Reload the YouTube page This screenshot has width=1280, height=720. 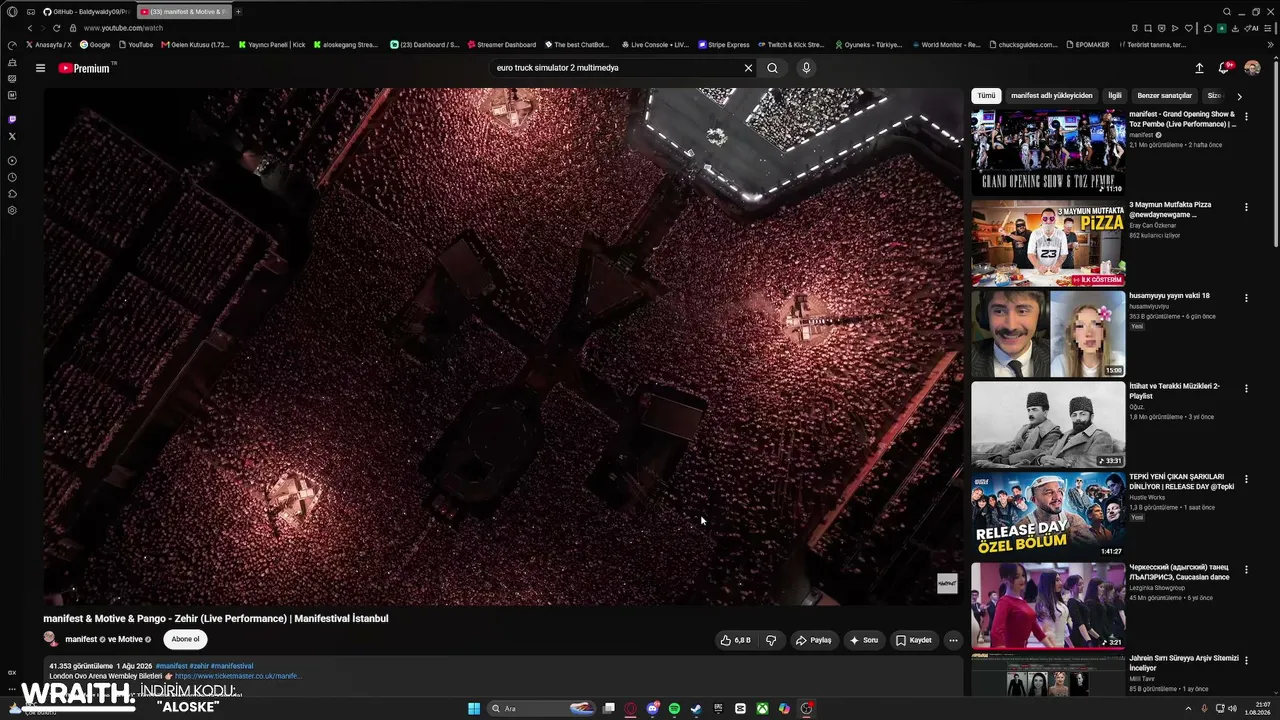56,28
